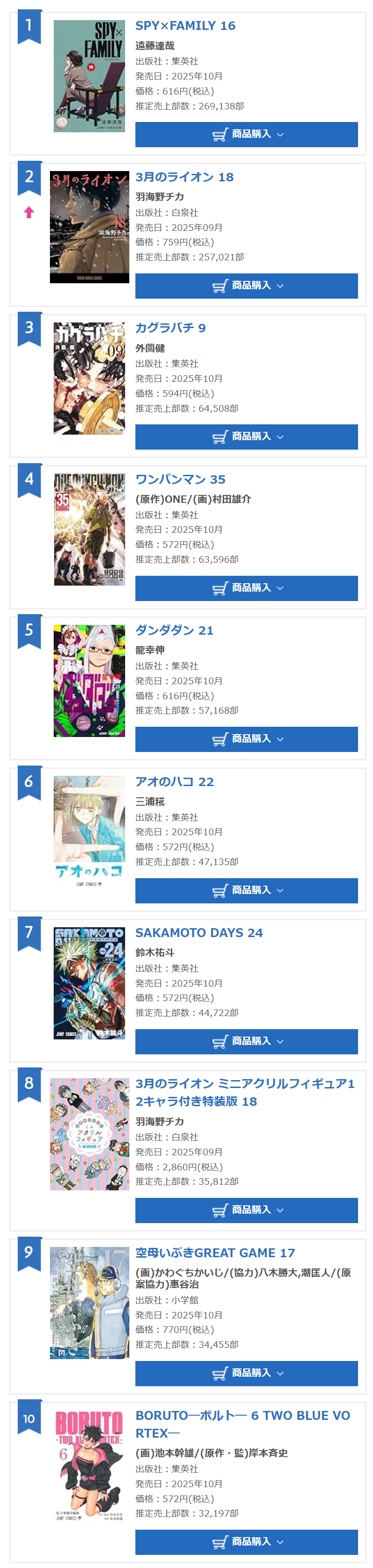The height and width of the screenshot is (1568, 373).
Task: Open SAKAMOTO DAYS 24 title link
Action: (199, 932)
